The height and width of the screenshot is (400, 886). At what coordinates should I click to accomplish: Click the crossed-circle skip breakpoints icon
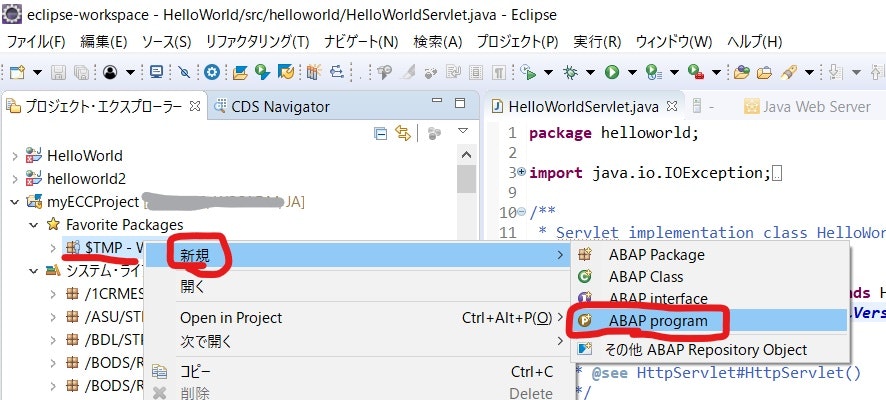(185, 72)
